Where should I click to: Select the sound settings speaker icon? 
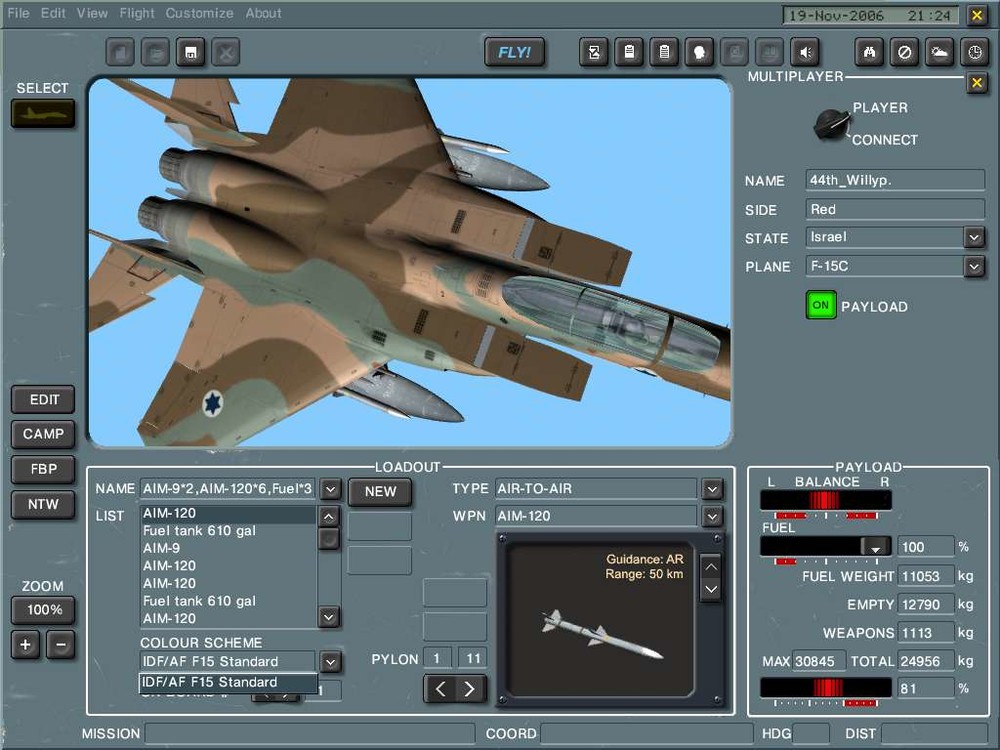pyautogui.click(x=805, y=51)
